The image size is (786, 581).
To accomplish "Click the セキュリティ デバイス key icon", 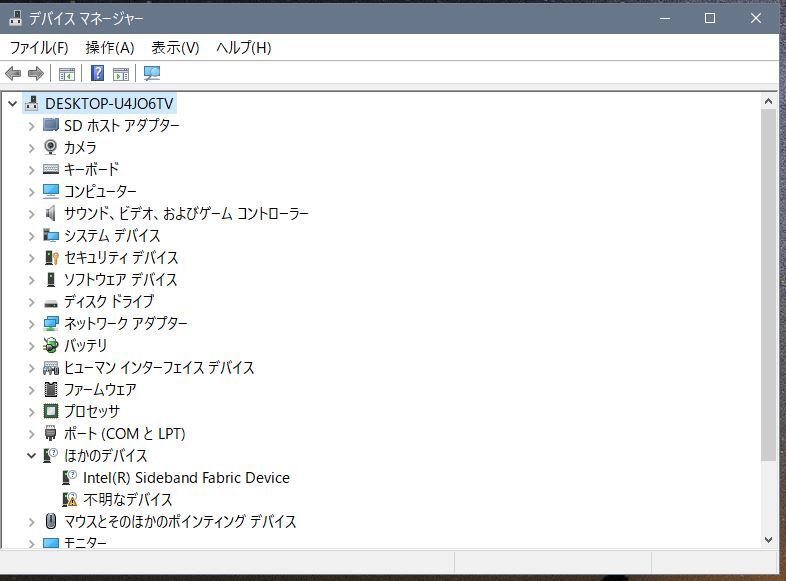I will pyautogui.click(x=52, y=257).
